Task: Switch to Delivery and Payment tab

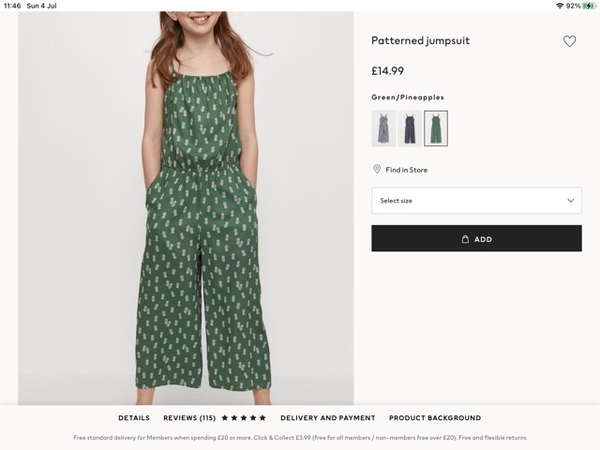Action: tap(328, 418)
